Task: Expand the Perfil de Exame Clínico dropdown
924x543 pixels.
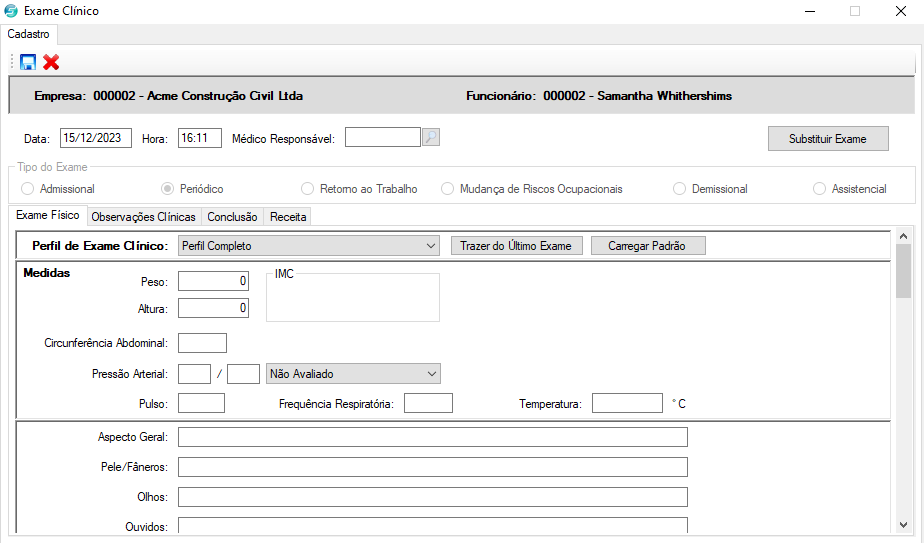Action: (x=431, y=246)
